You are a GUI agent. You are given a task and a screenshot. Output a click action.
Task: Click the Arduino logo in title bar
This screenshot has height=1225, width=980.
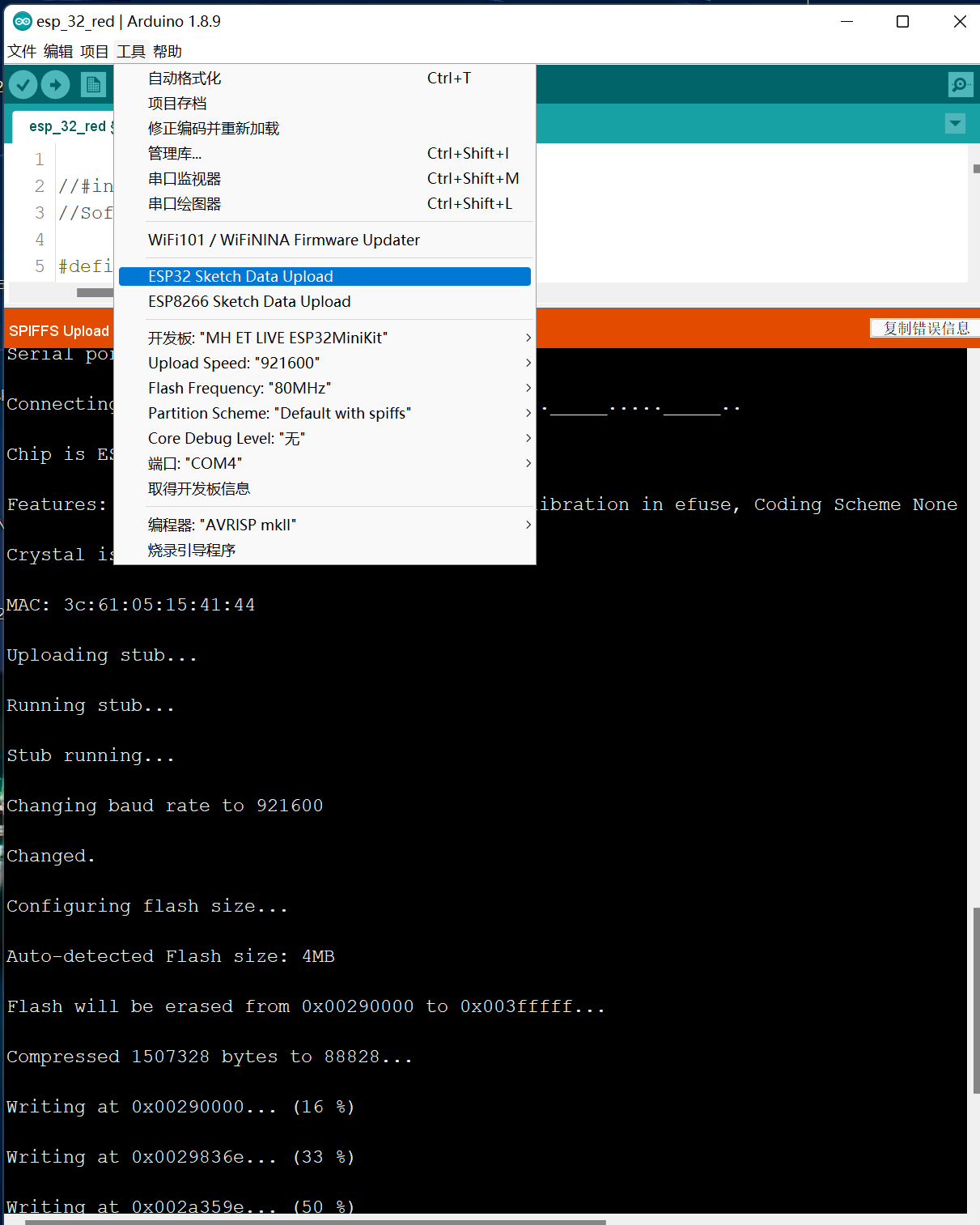(22, 21)
